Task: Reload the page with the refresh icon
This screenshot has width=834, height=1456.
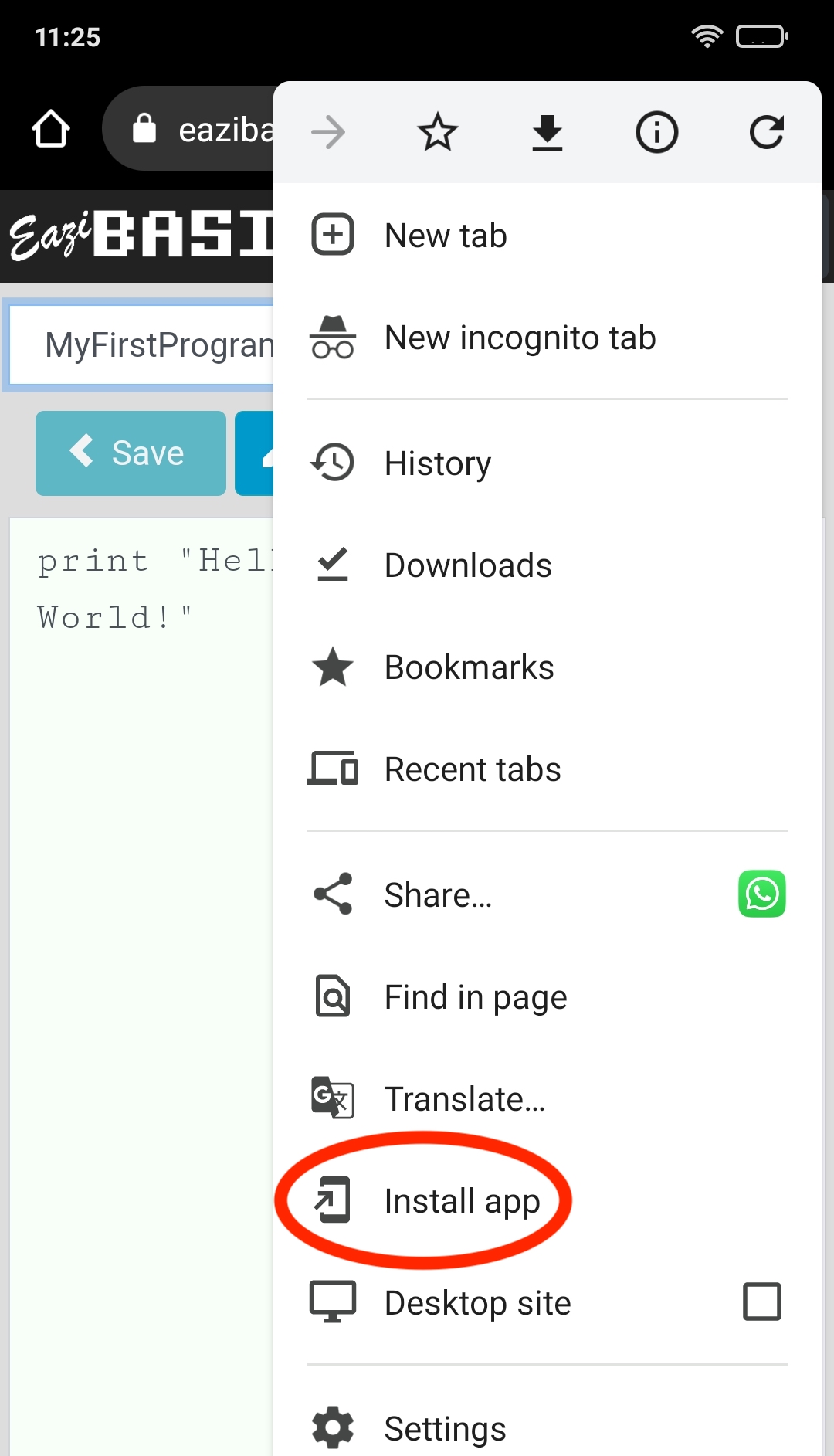Action: [x=766, y=132]
